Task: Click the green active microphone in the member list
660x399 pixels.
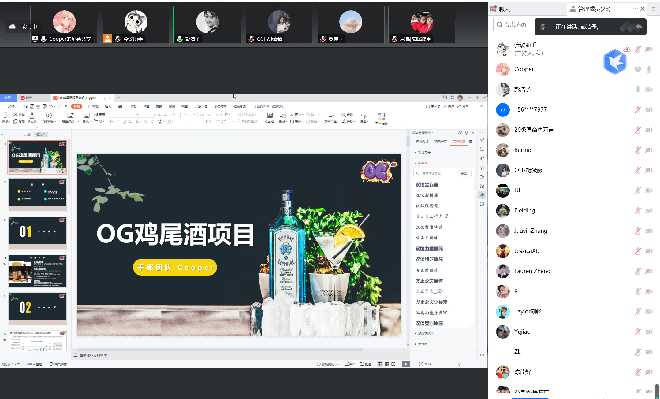Action: pyautogui.click(x=638, y=89)
